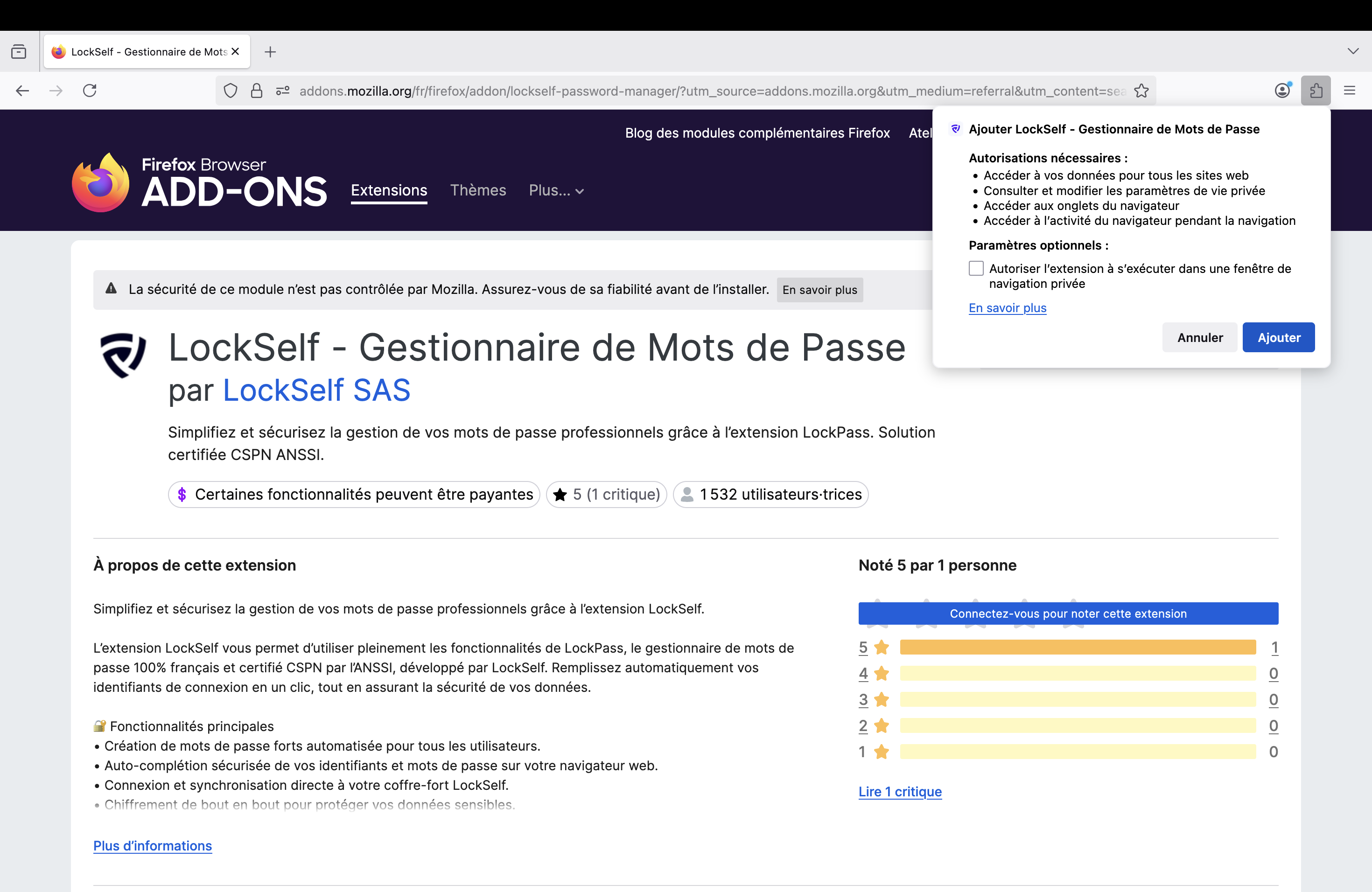Screen dimensions: 1372x892
Task: Click the star icon in the 2-star row
Action: click(x=882, y=725)
